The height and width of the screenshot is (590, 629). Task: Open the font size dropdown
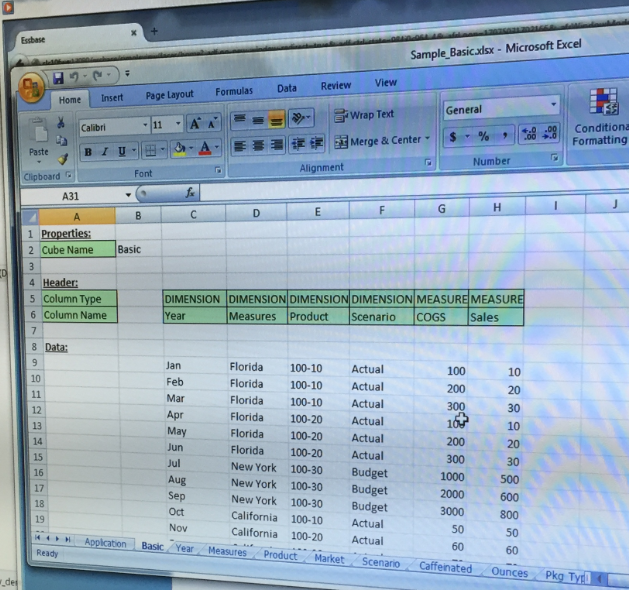(178, 124)
